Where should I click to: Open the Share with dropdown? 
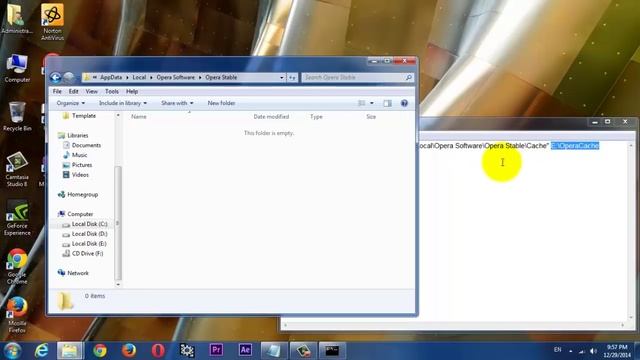(177, 103)
